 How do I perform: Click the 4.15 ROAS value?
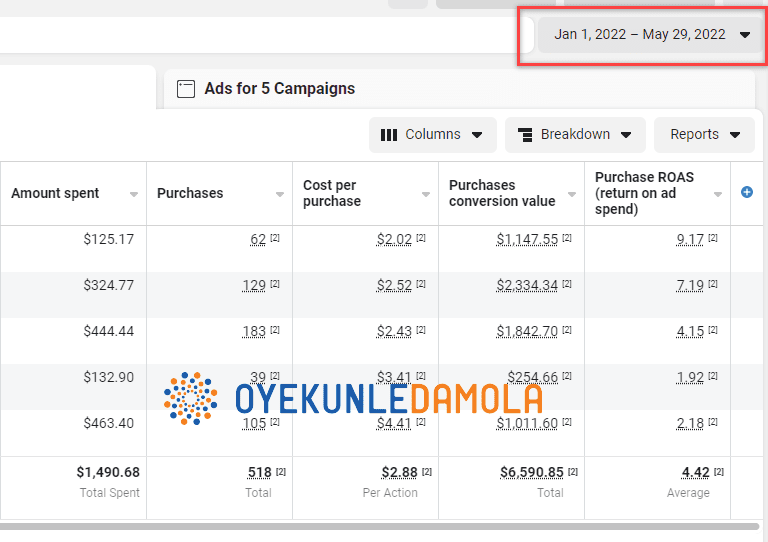[690, 331]
